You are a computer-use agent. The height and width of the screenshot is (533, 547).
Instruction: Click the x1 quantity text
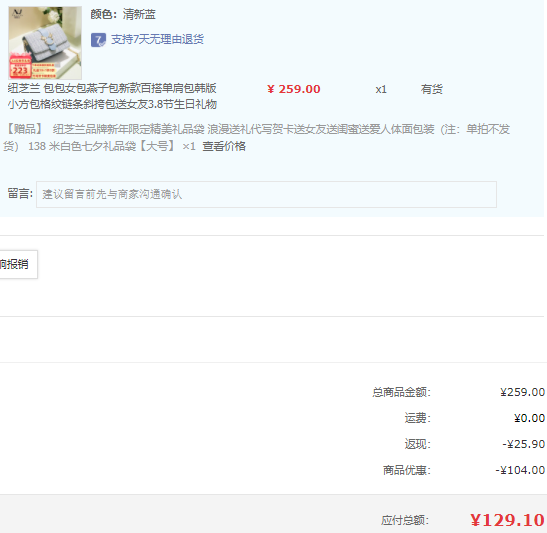click(381, 90)
